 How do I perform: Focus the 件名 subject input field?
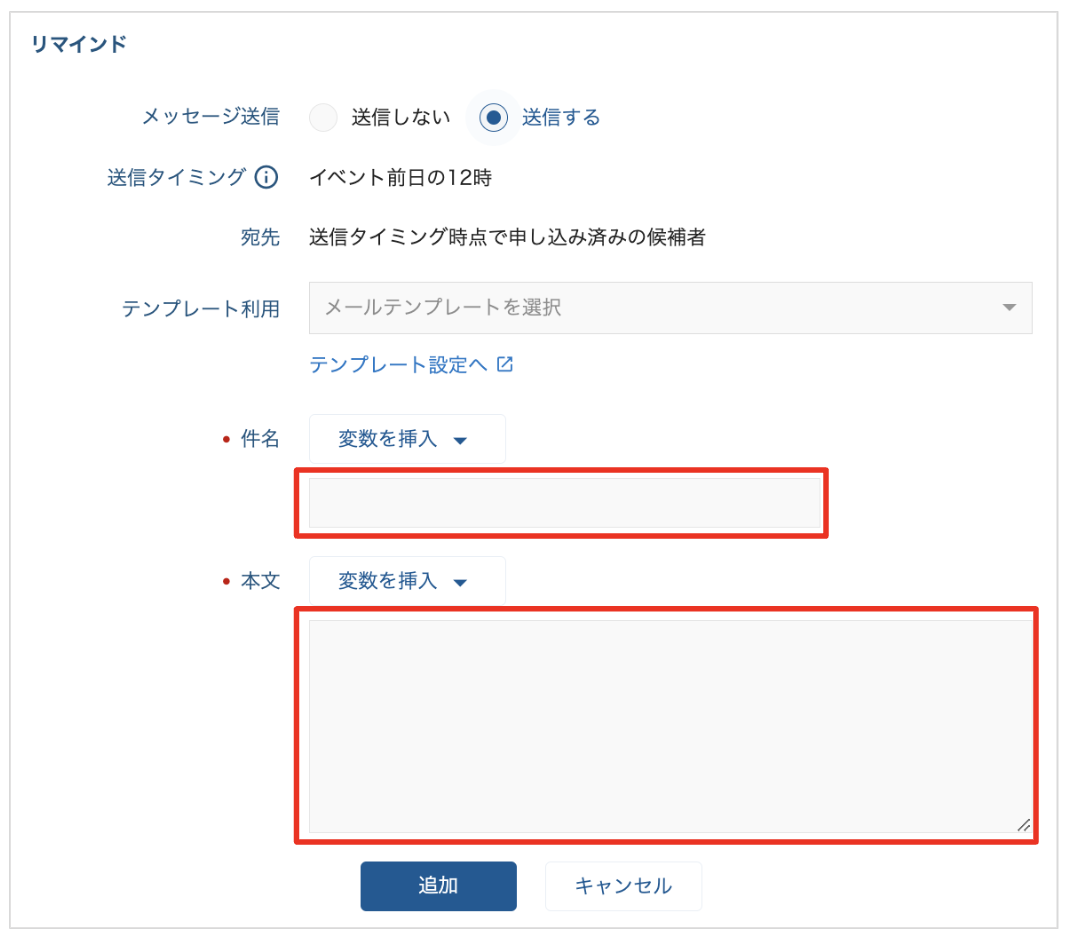click(564, 503)
